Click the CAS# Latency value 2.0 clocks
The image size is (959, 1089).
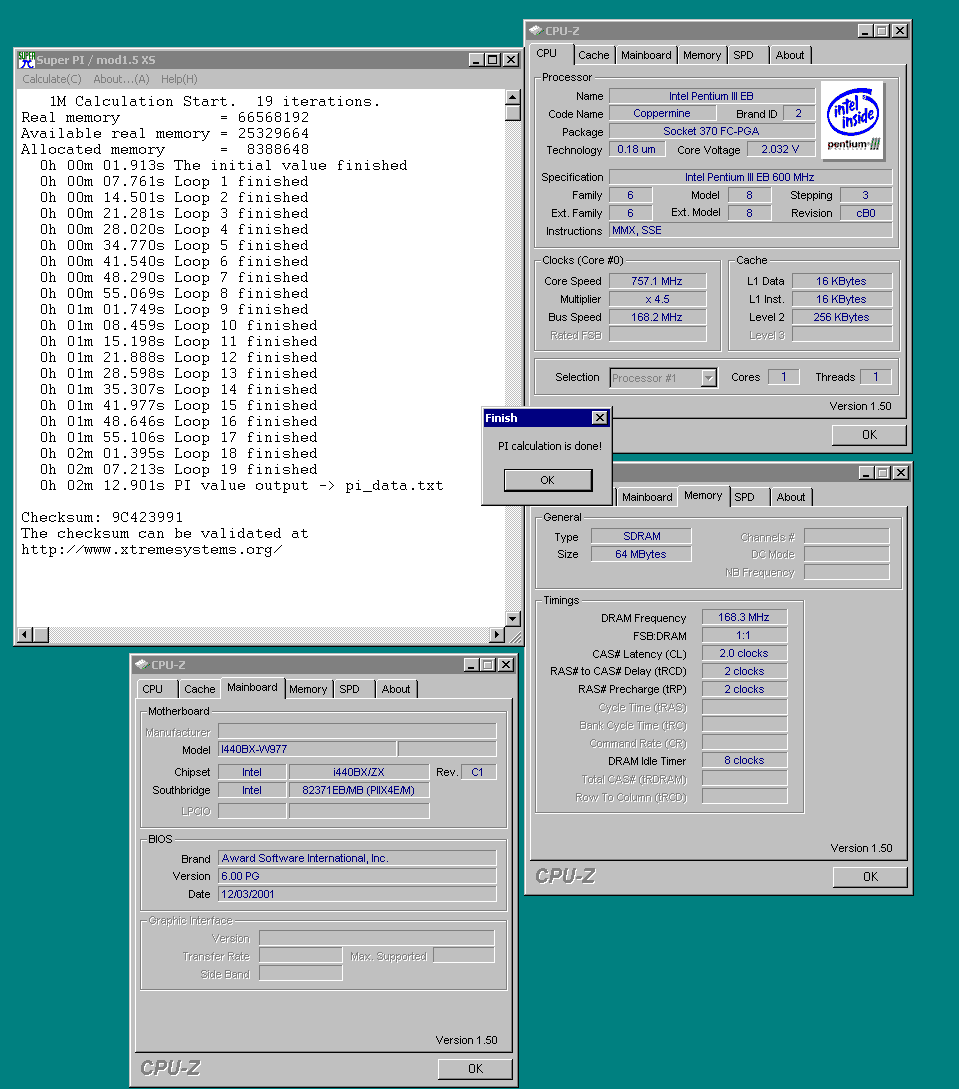pyautogui.click(x=744, y=654)
